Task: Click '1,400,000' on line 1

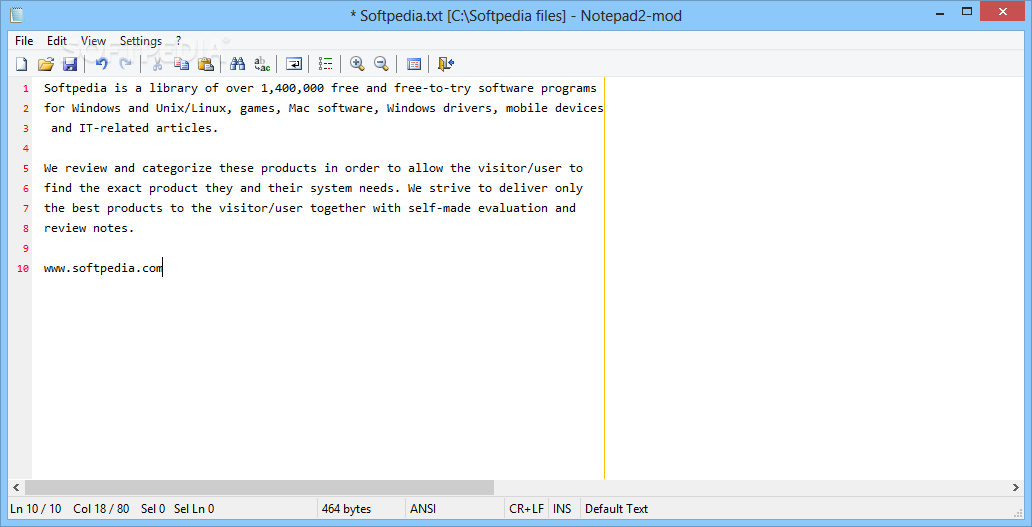Action: pos(292,88)
